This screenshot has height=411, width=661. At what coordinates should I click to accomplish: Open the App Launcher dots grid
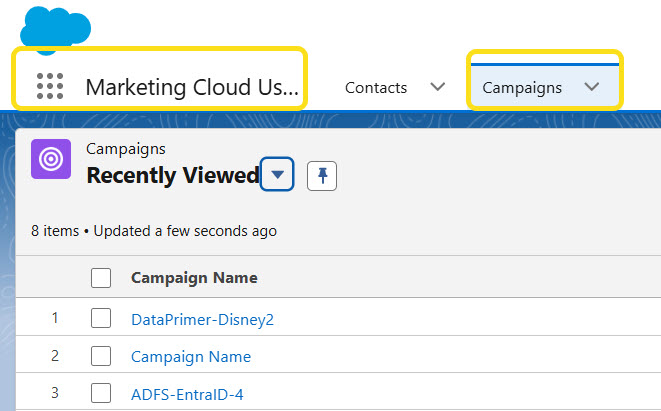50,86
